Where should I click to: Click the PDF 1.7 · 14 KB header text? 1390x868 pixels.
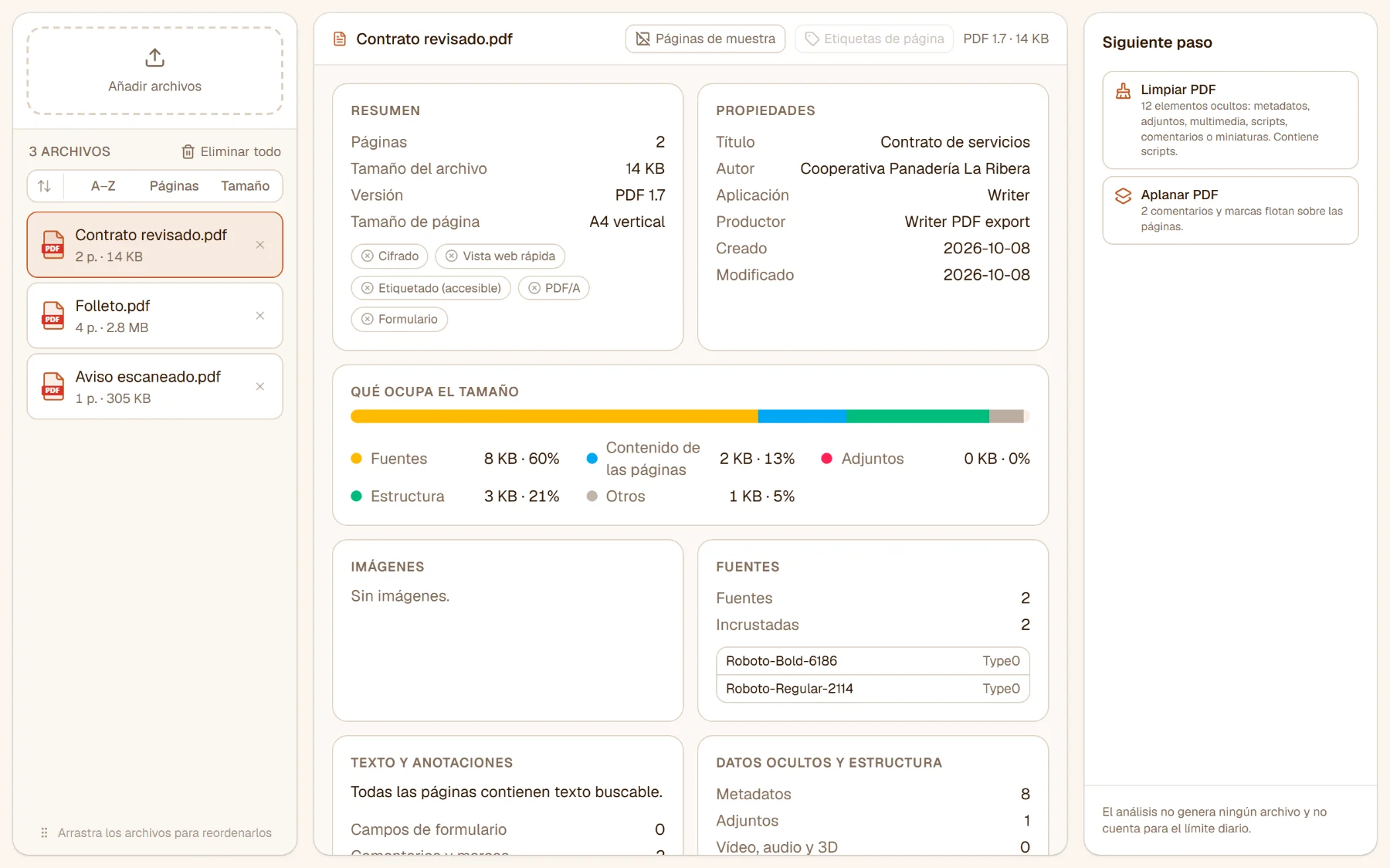tap(1005, 39)
